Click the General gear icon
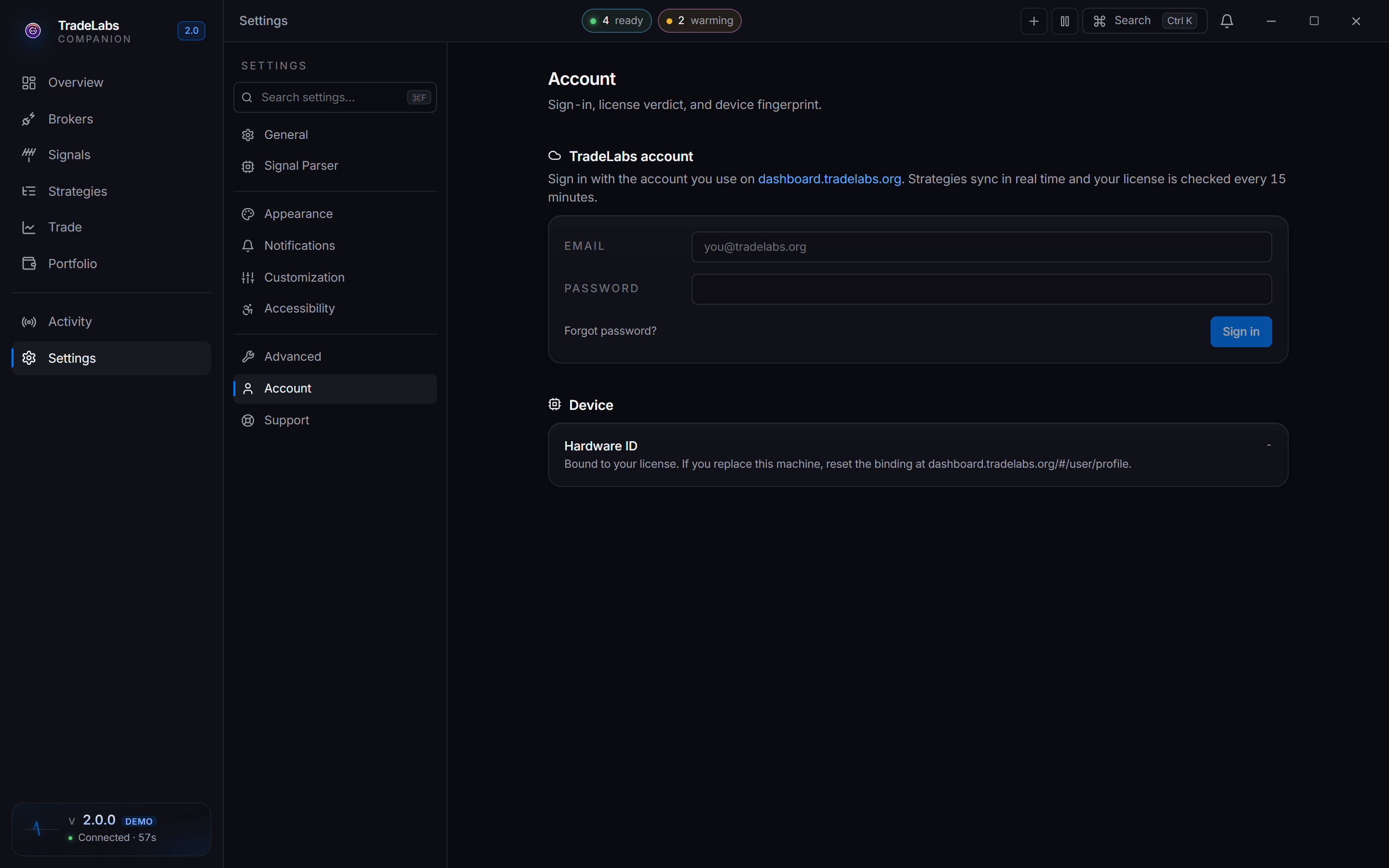The width and height of the screenshot is (1389, 868). pyautogui.click(x=248, y=135)
